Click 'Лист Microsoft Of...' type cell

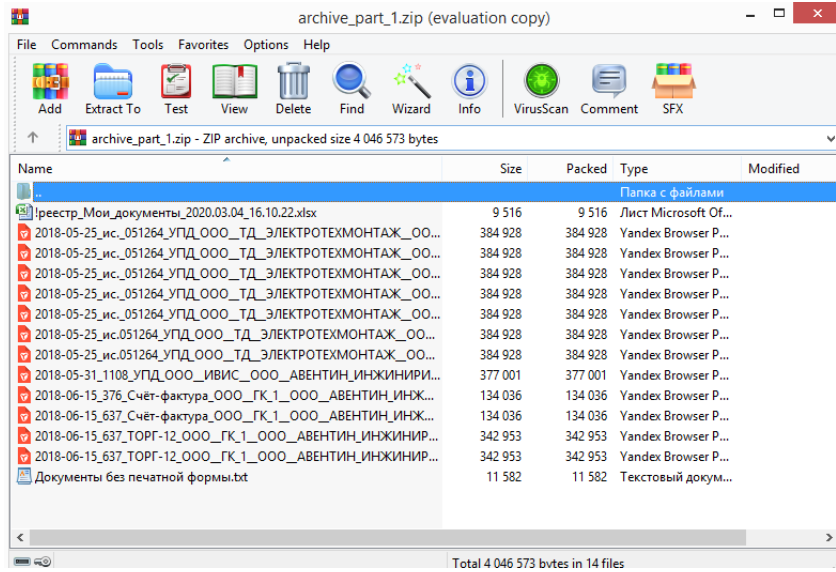[x=676, y=213]
